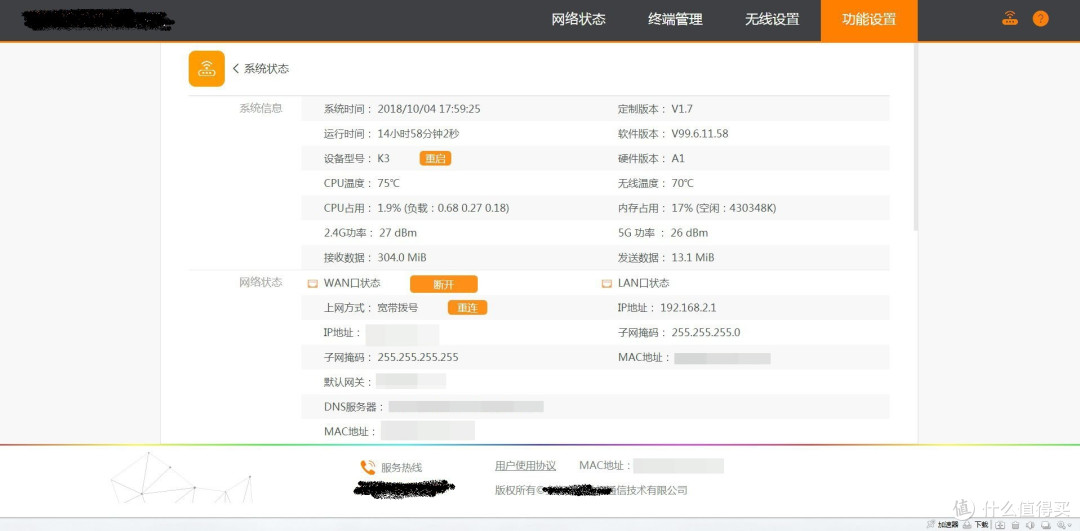Click the hardware version A1
Screen dimensions: 1080x531
pos(678,158)
